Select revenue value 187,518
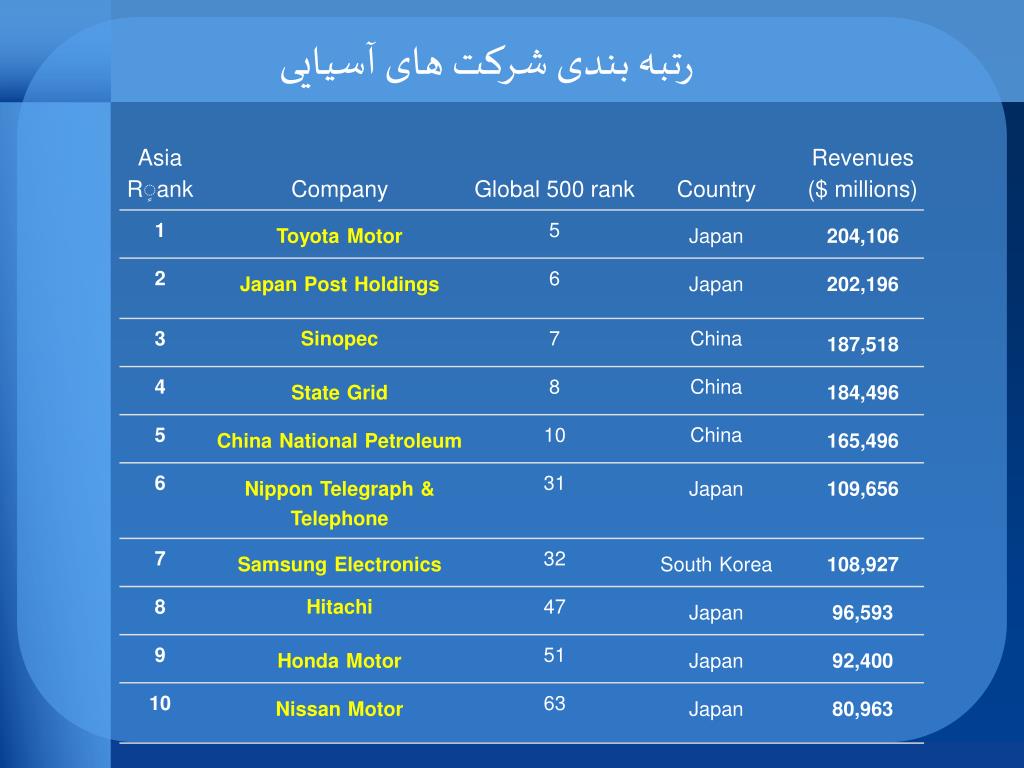This screenshot has height=768, width=1024. (862, 345)
